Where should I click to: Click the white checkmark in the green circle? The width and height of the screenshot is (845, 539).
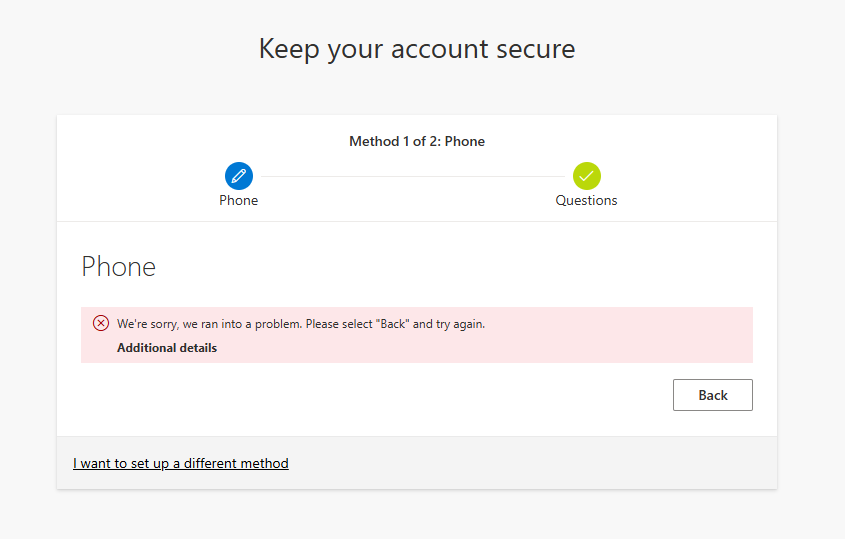tap(586, 176)
